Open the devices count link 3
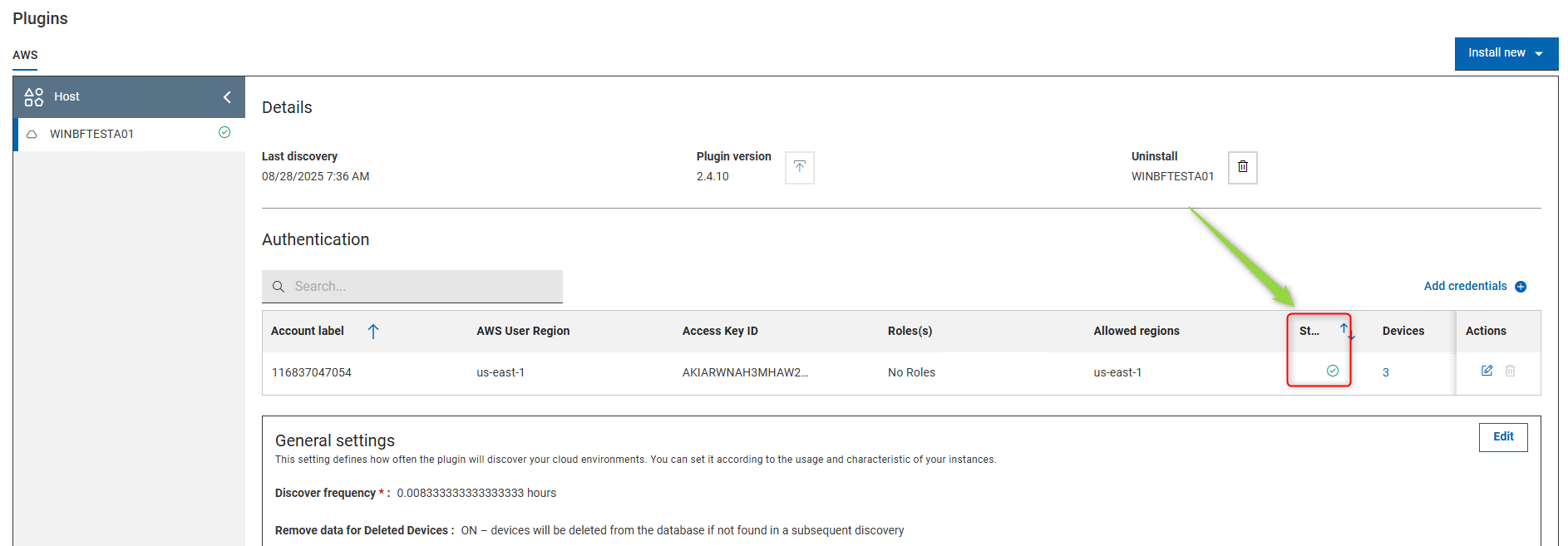This screenshot has height=546, width=1568. click(x=1385, y=373)
